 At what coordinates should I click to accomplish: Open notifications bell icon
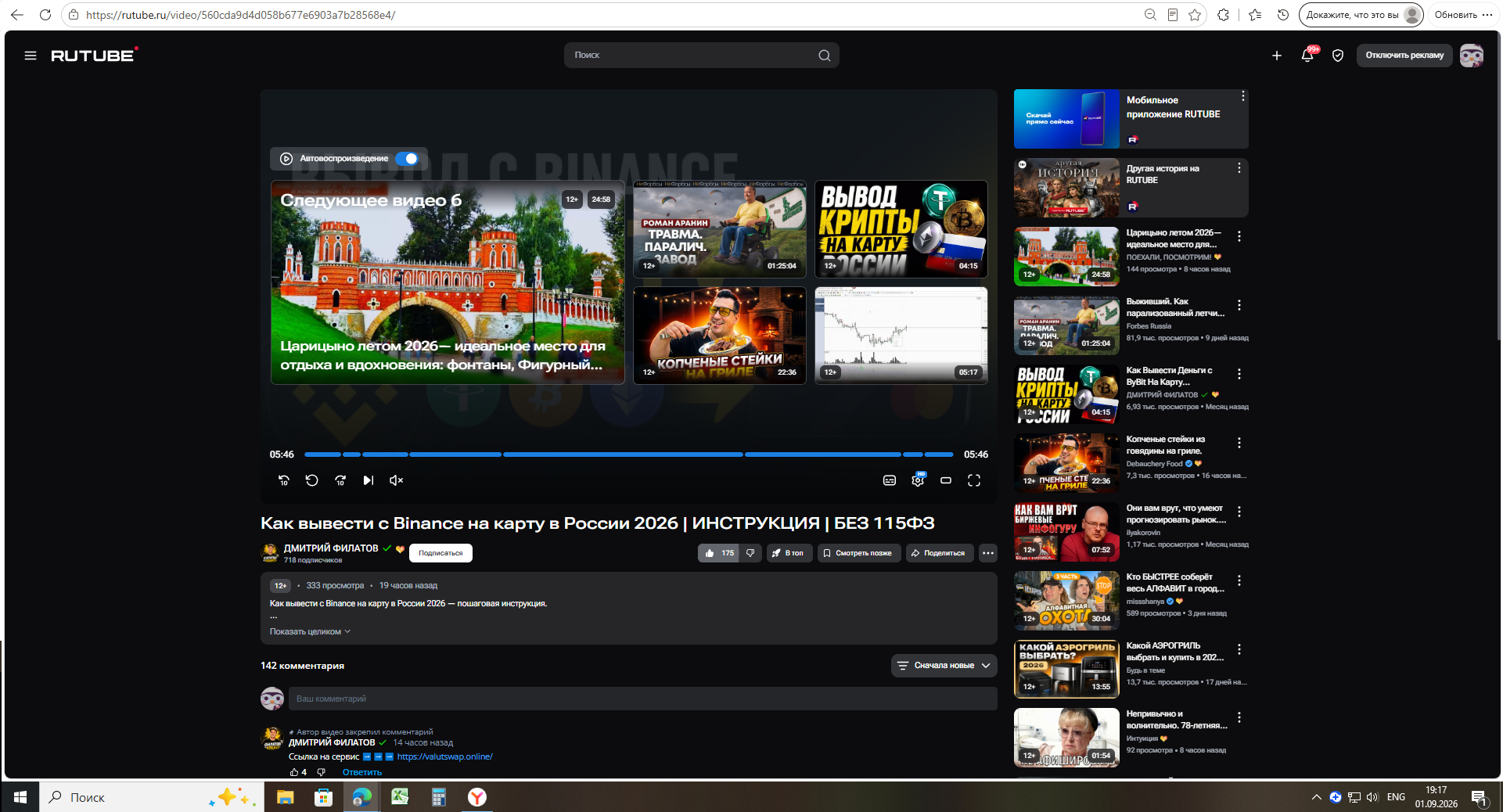click(x=1307, y=56)
